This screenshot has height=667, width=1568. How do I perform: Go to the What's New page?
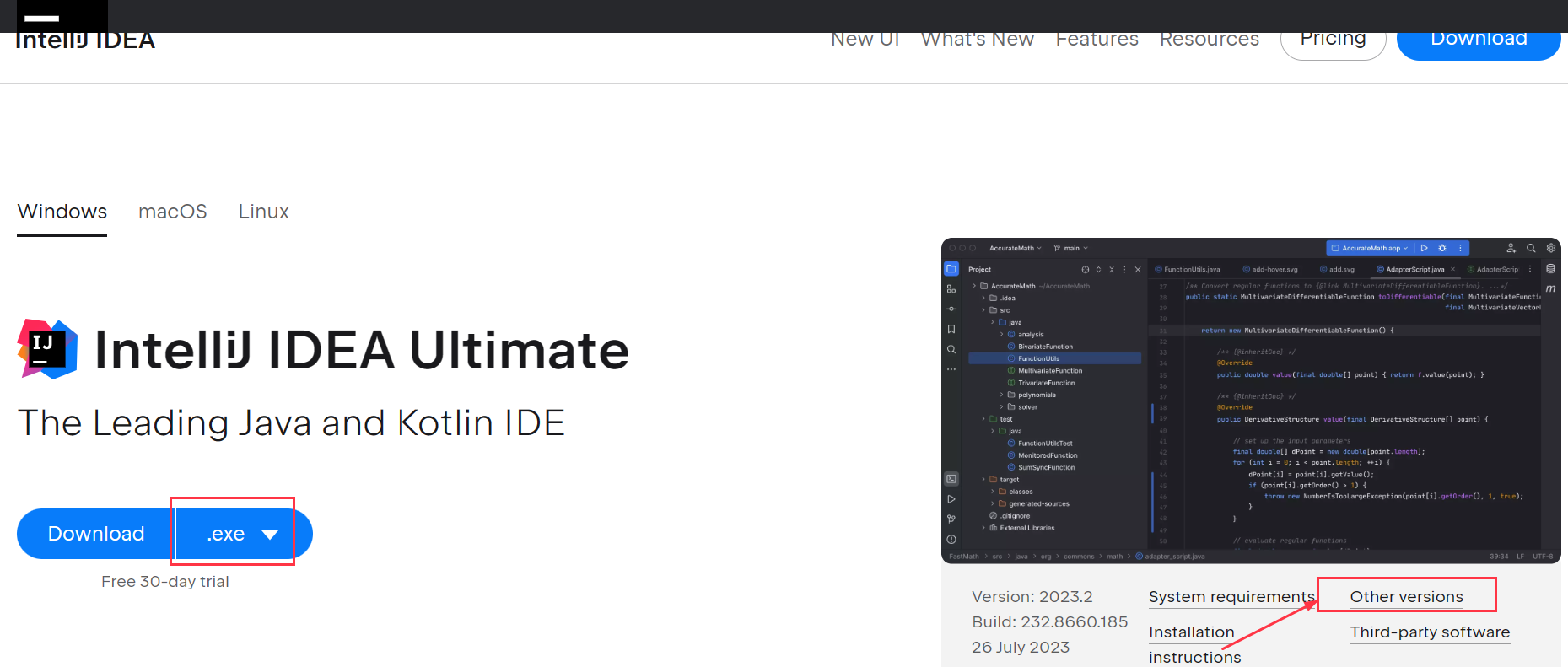[x=978, y=40]
